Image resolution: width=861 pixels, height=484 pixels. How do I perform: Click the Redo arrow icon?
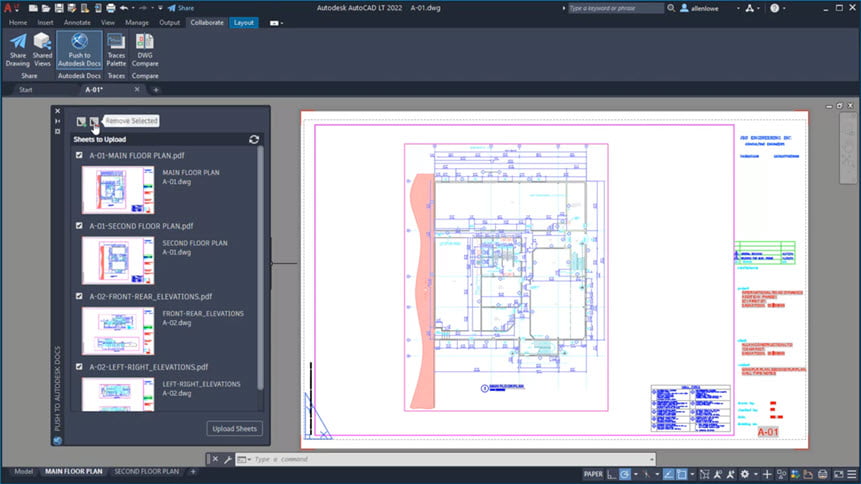tap(144, 8)
